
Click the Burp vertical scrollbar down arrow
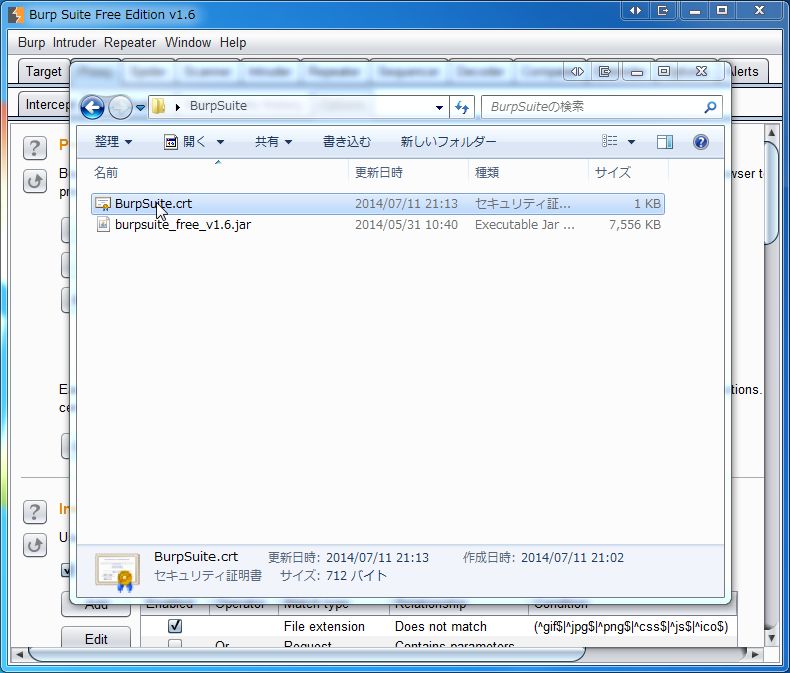click(x=772, y=638)
